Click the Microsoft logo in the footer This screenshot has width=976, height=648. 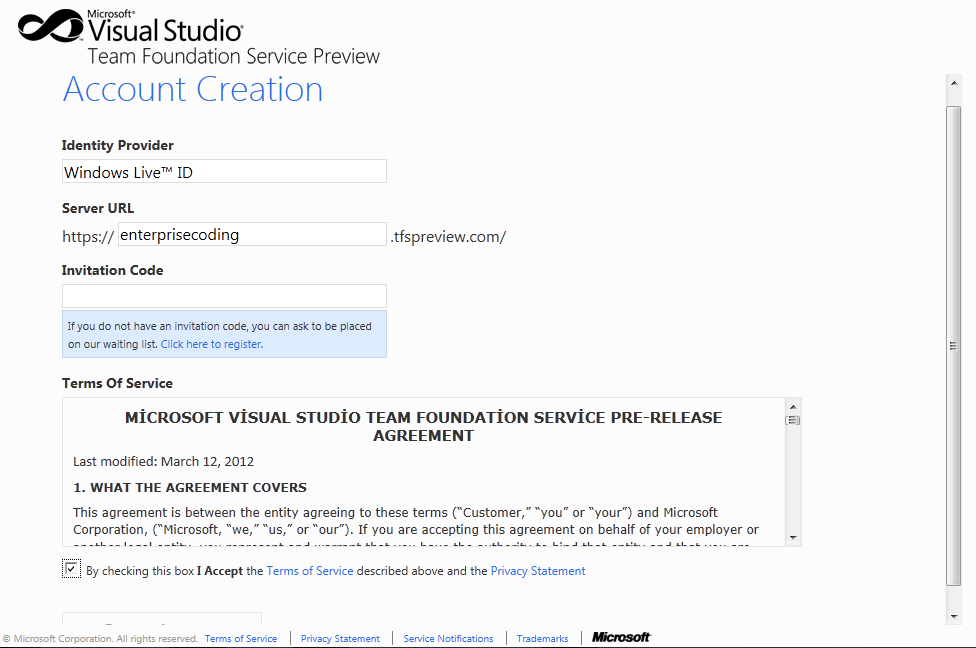pos(621,637)
